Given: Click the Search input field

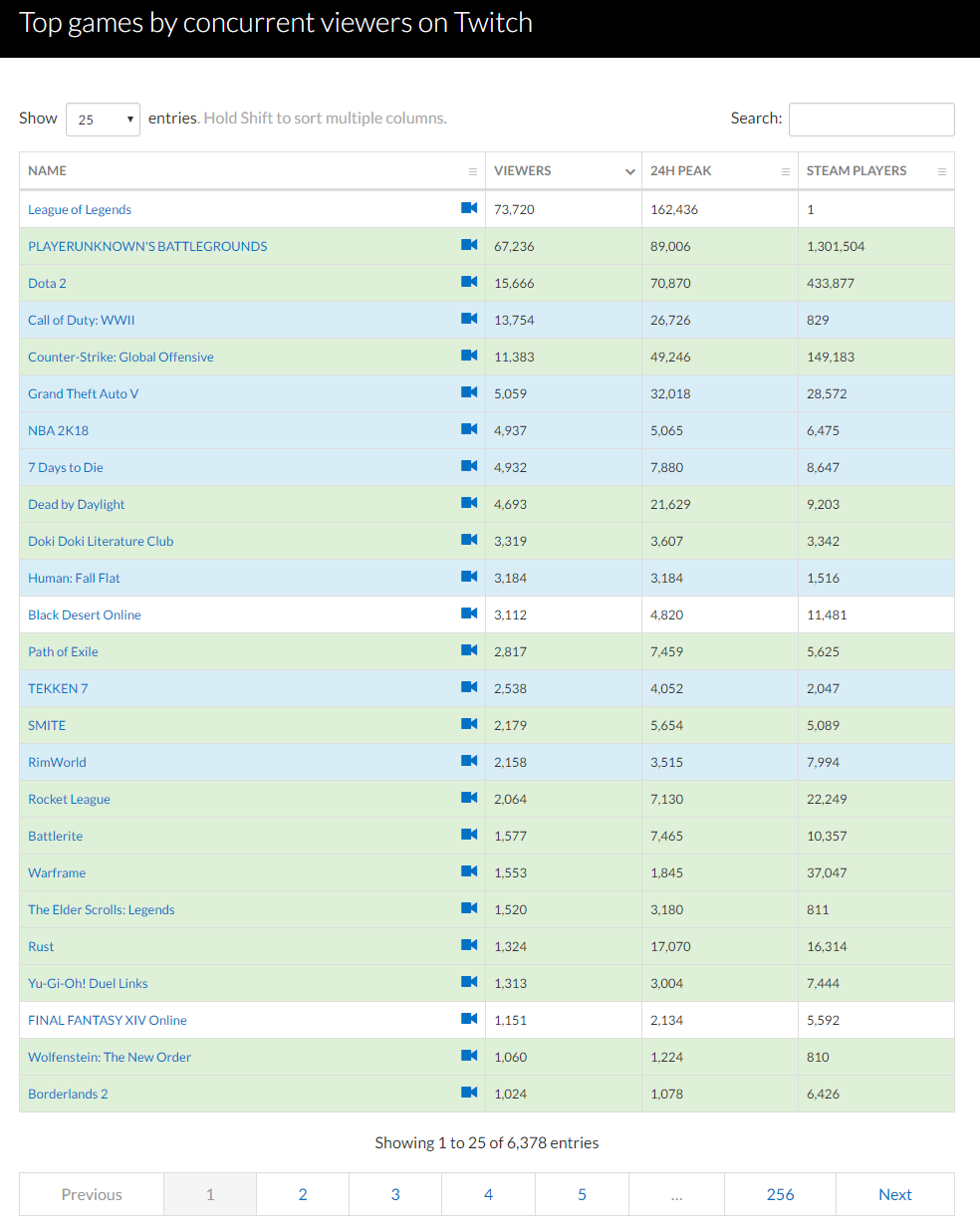Looking at the screenshot, I should pyautogui.click(x=871, y=120).
